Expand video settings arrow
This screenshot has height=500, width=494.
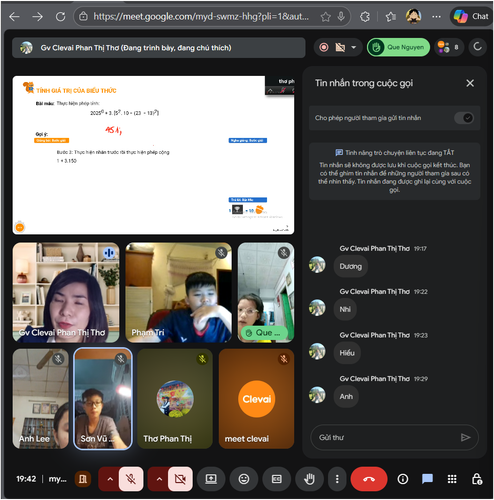tap(159, 479)
